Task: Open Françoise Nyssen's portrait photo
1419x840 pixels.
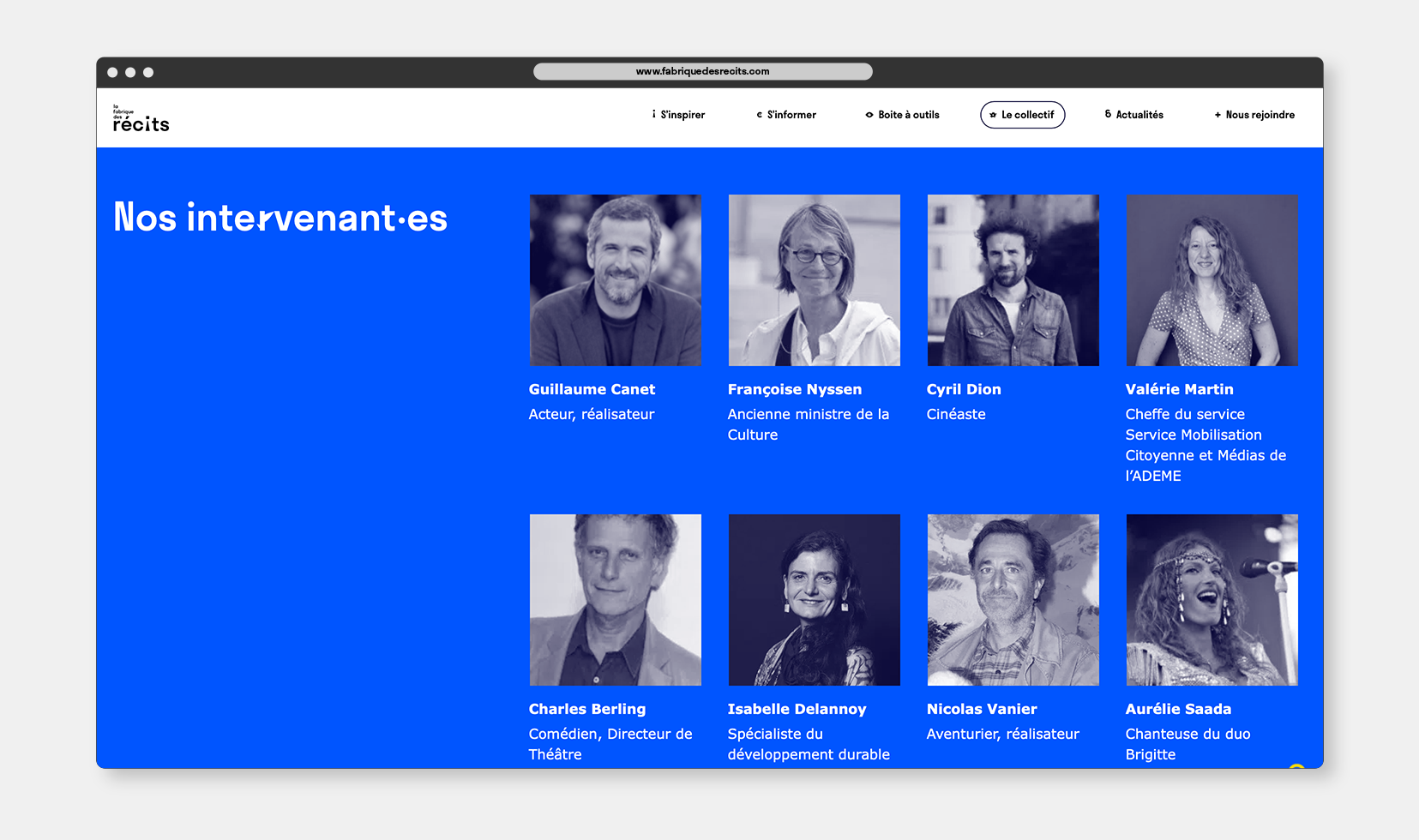Action: (x=815, y=280)
